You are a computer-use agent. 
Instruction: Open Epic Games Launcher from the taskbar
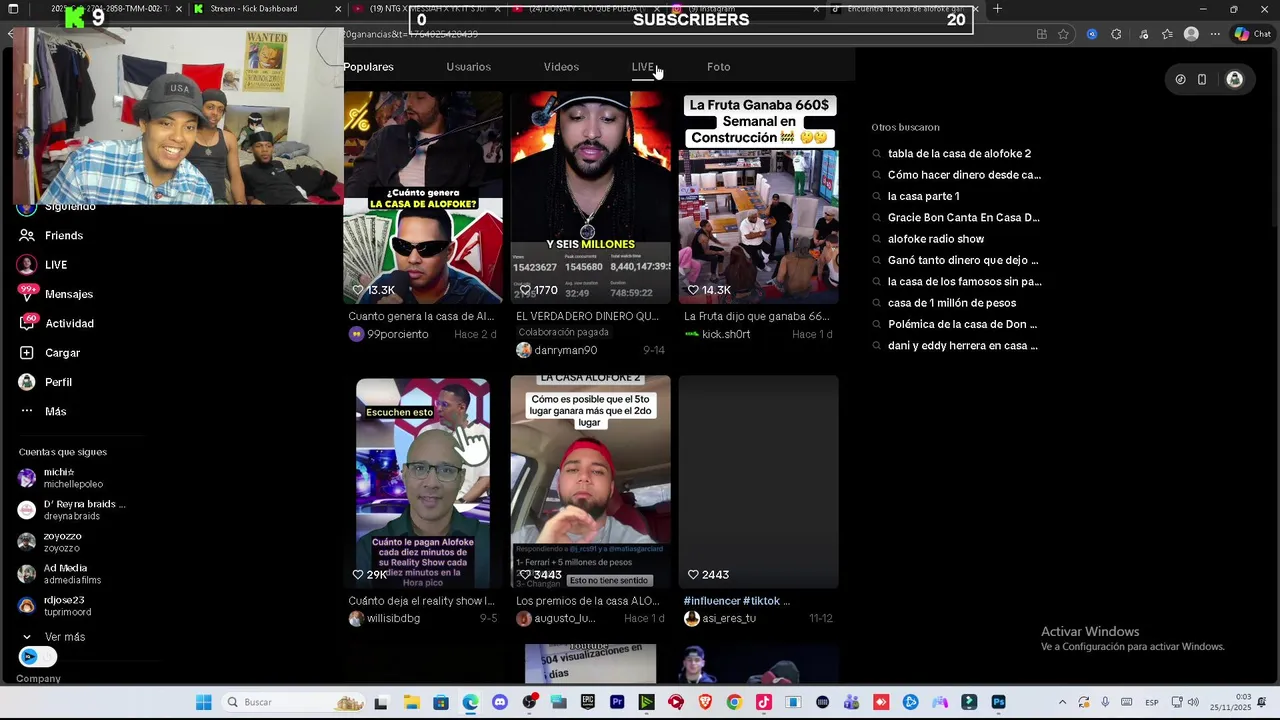point(588,702)
